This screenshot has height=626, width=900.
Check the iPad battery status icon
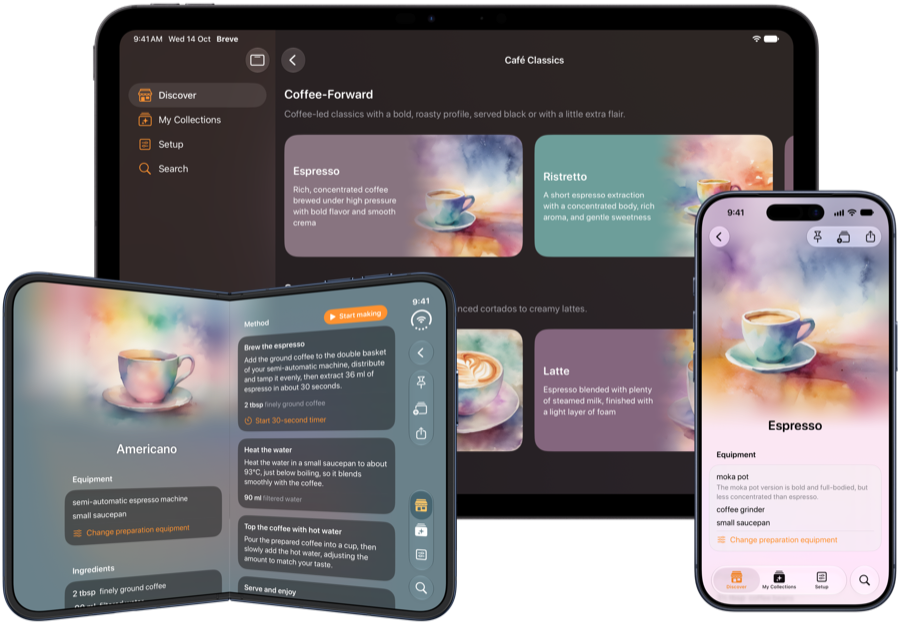771,38
